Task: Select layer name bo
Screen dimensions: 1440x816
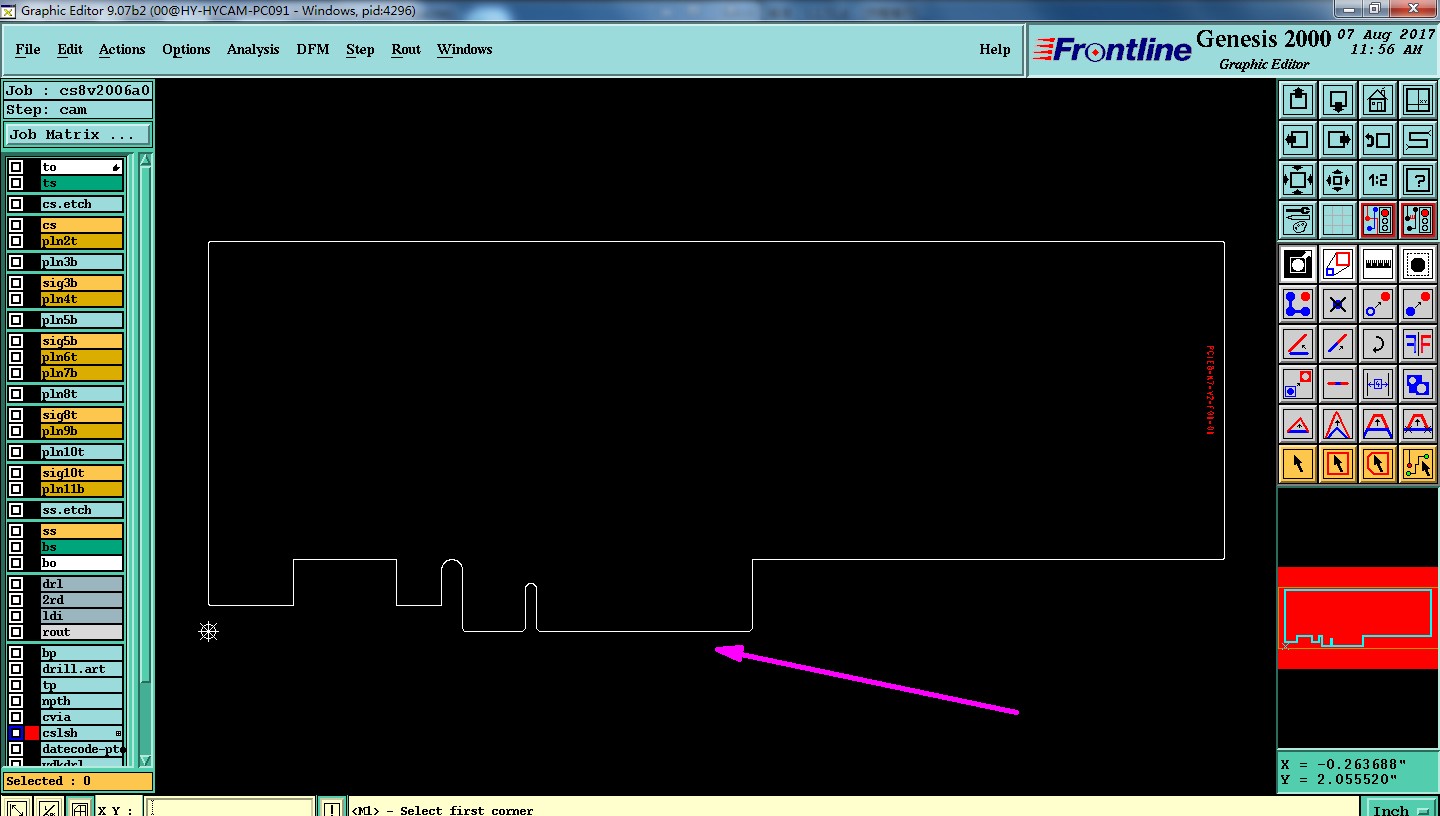Action: coord(82,563)
